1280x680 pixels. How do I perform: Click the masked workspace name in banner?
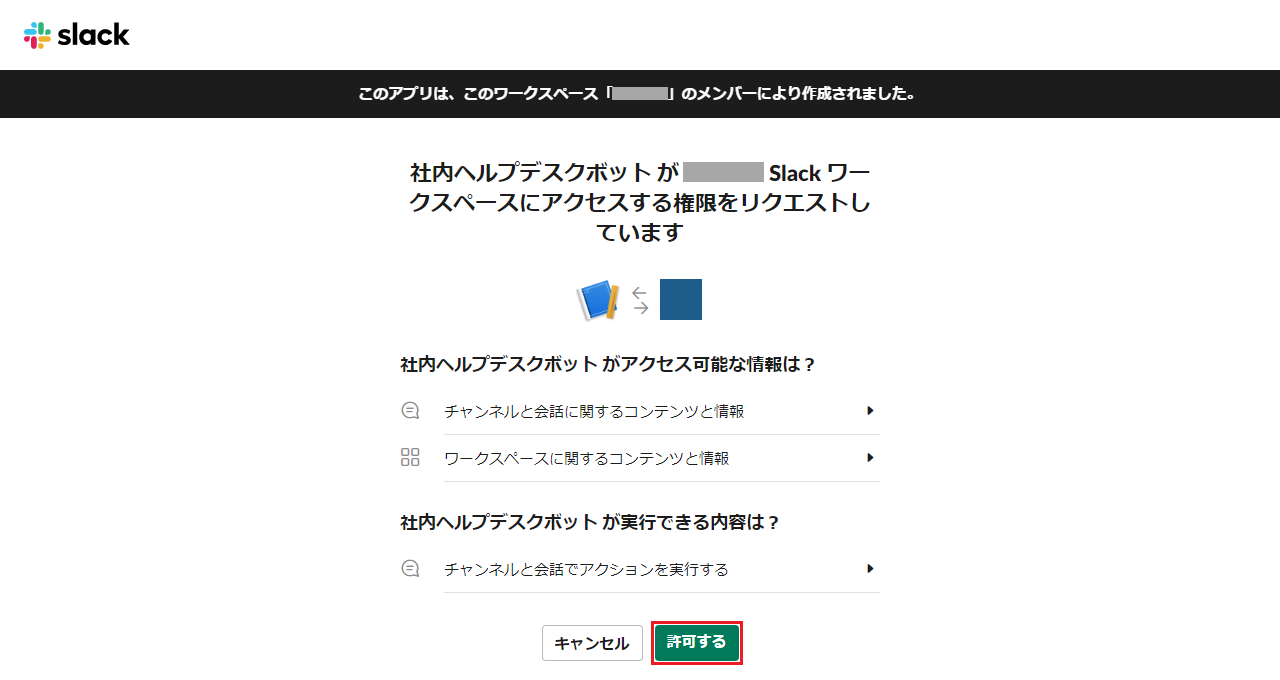click(640, 94)
